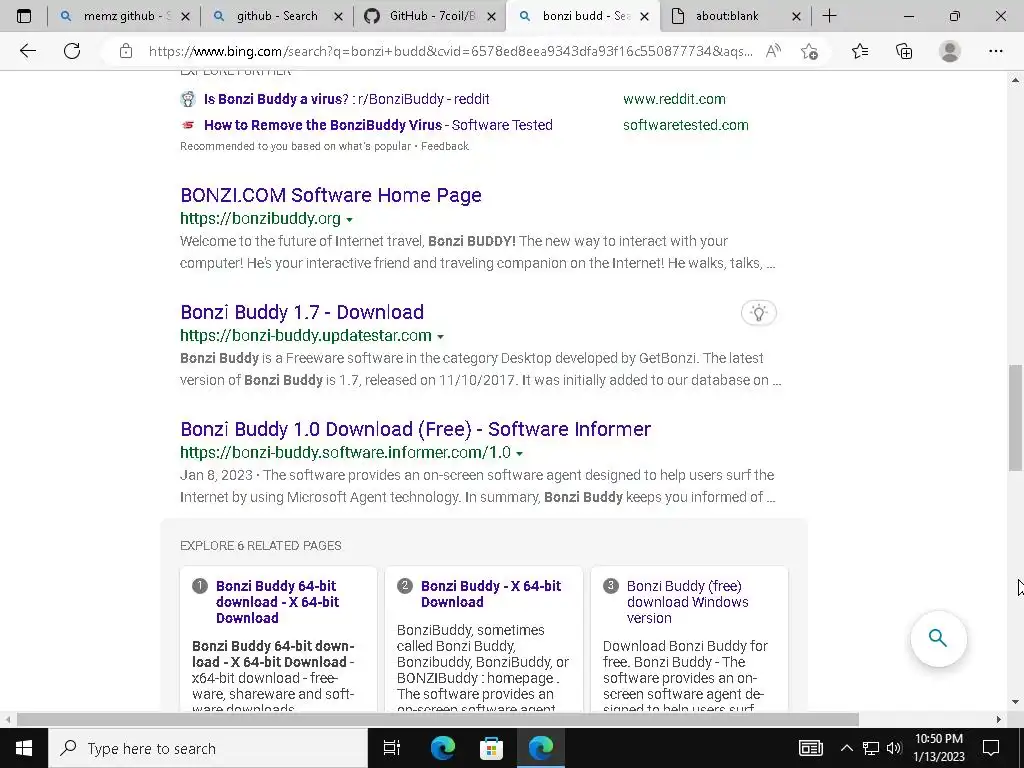View site information lock icon
The image size is (1024, 768).
[126, 51]
